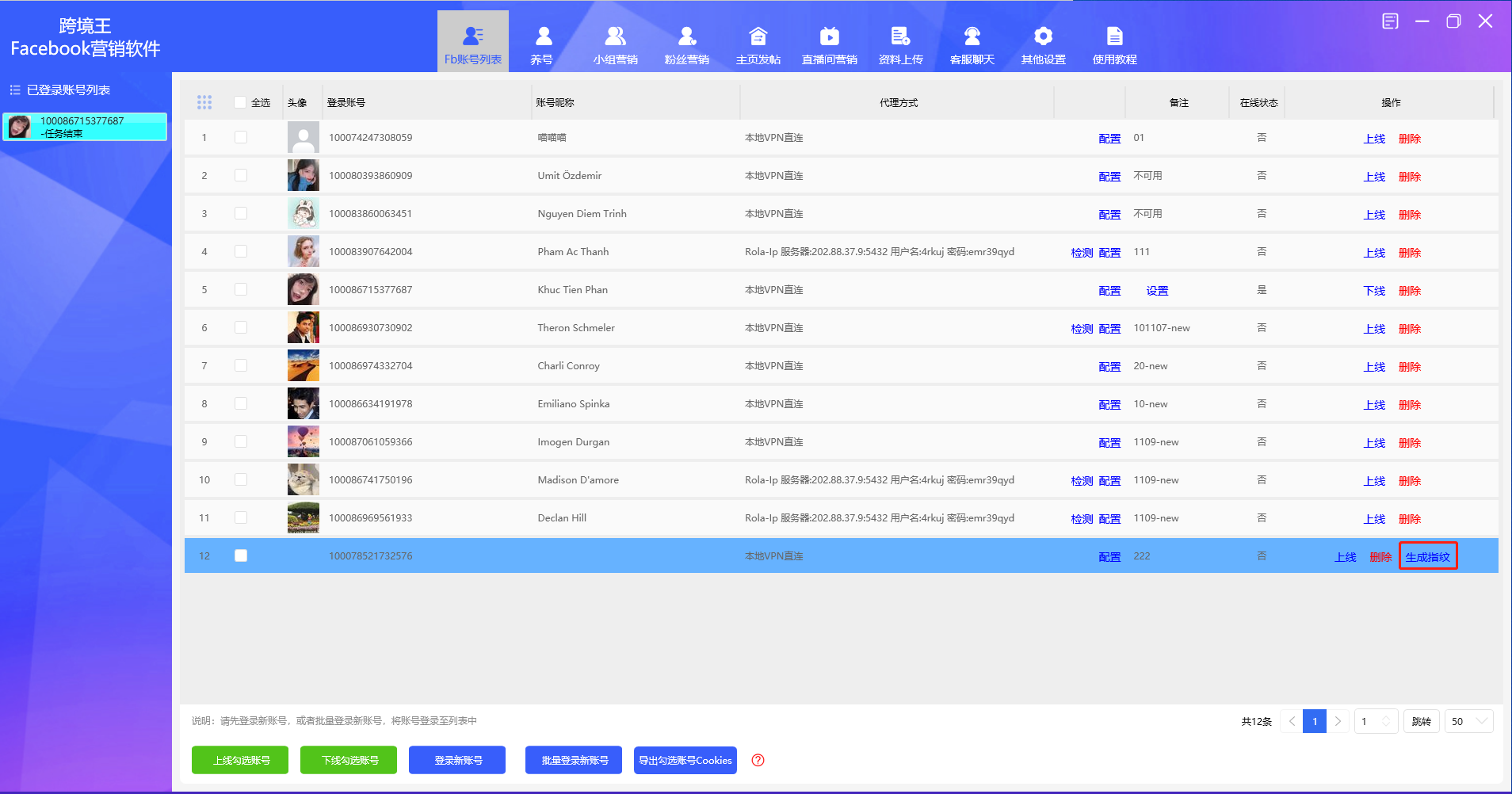
Task: Click the red help question mark icon
Action: (758, 760)
